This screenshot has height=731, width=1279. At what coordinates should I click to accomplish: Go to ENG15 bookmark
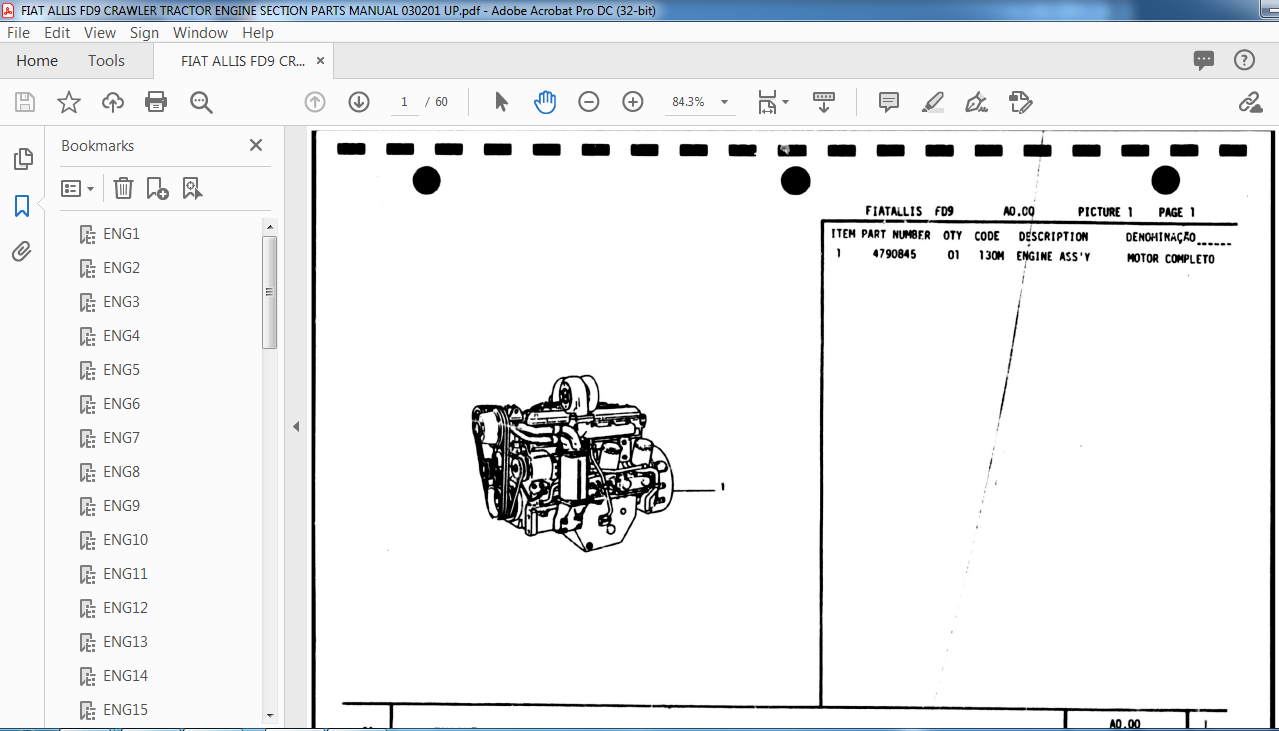[125, 710]
